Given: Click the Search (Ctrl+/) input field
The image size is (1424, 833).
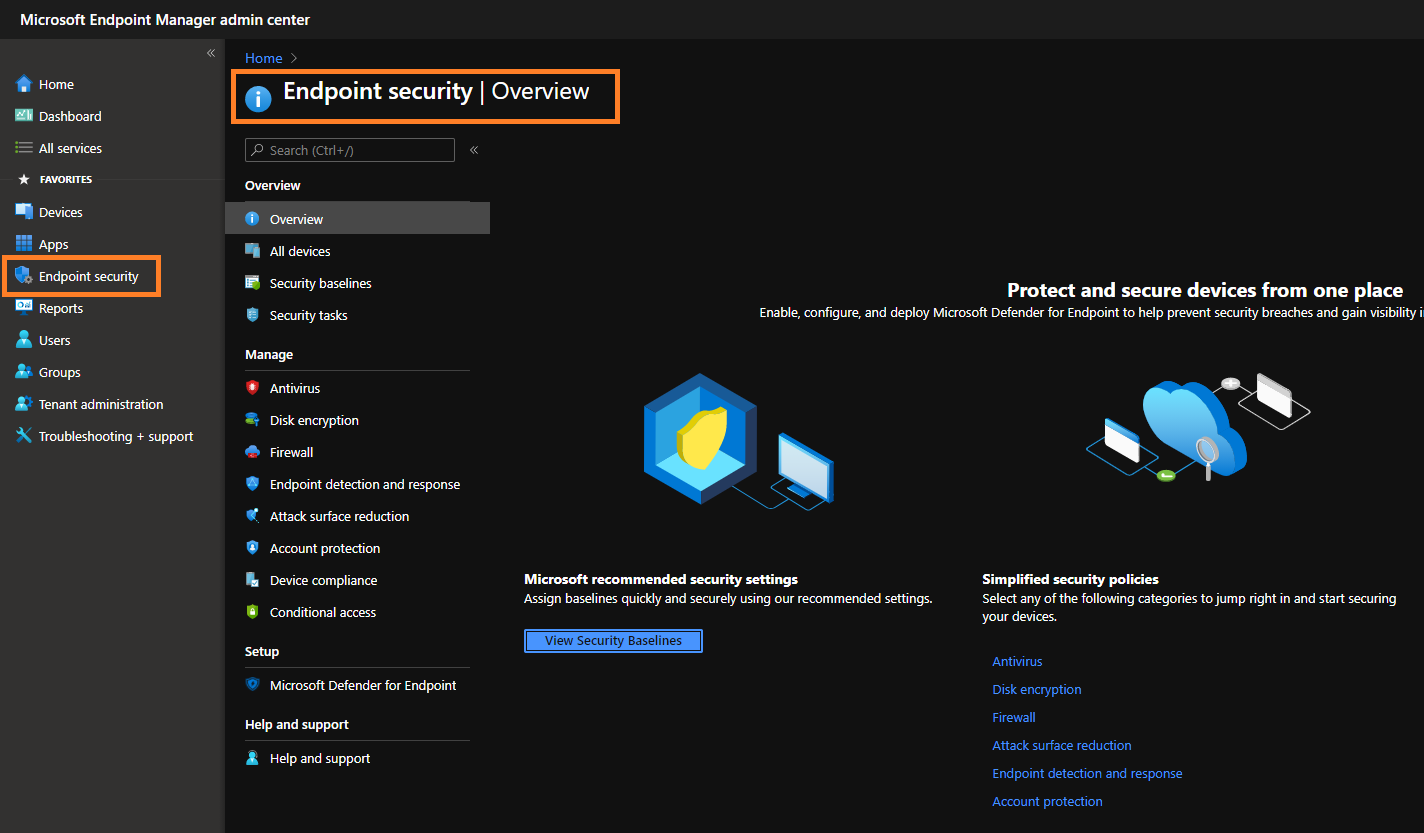Looking at the screenshot, I should [x=350, y=150].
